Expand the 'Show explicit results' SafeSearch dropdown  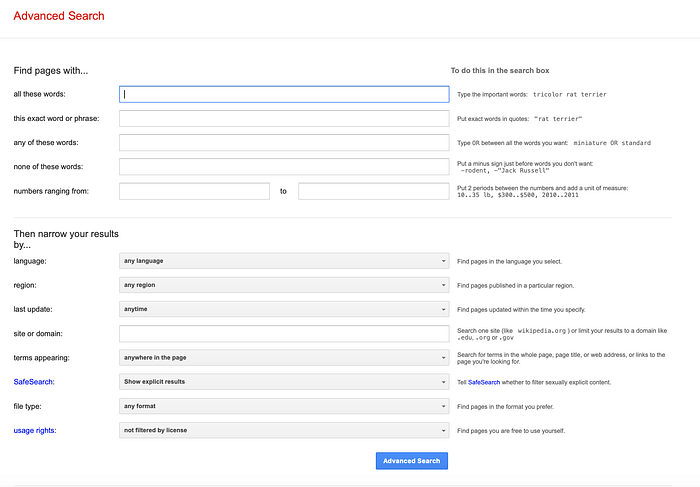click(284, 382)
